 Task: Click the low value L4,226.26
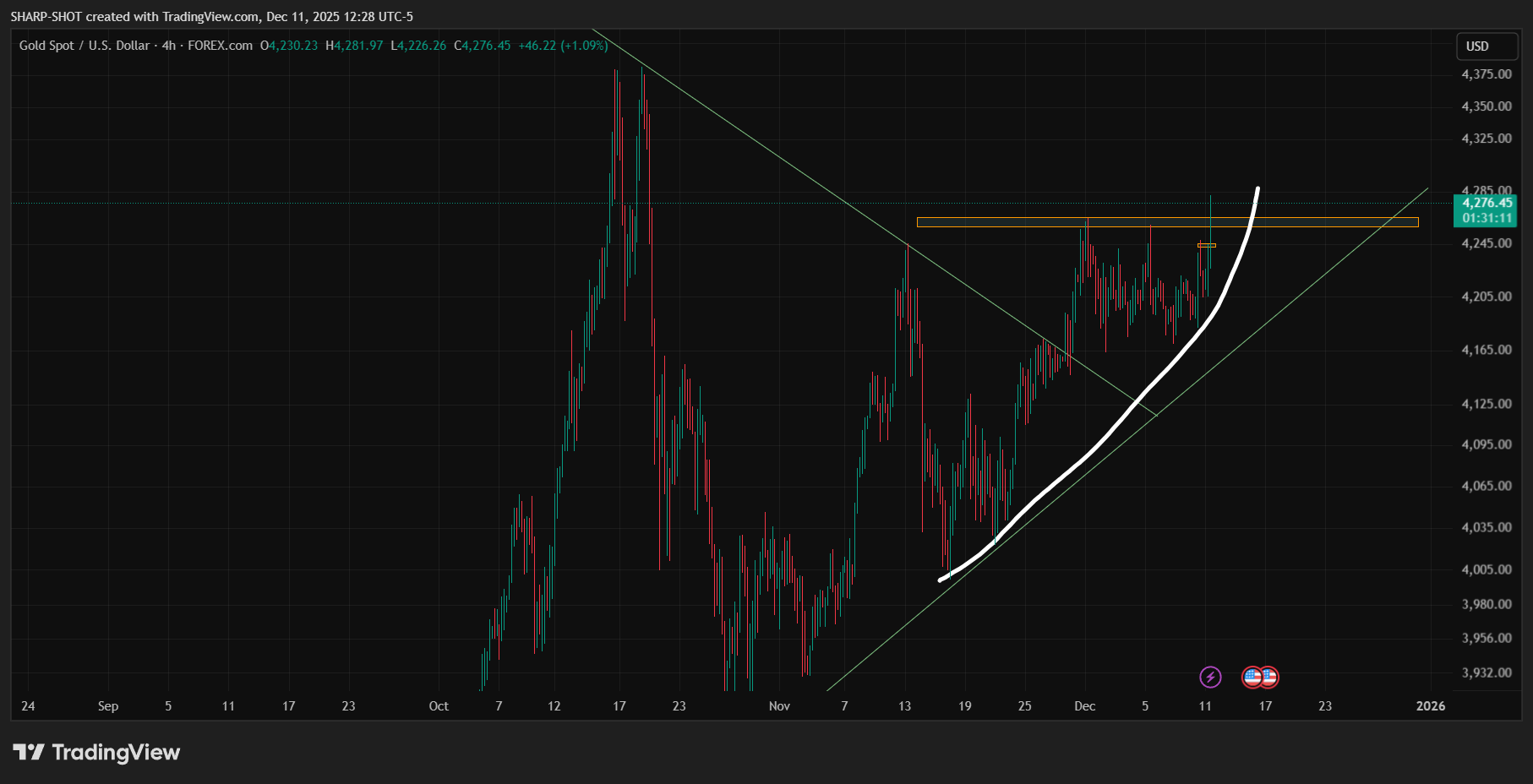coord(418,46)
